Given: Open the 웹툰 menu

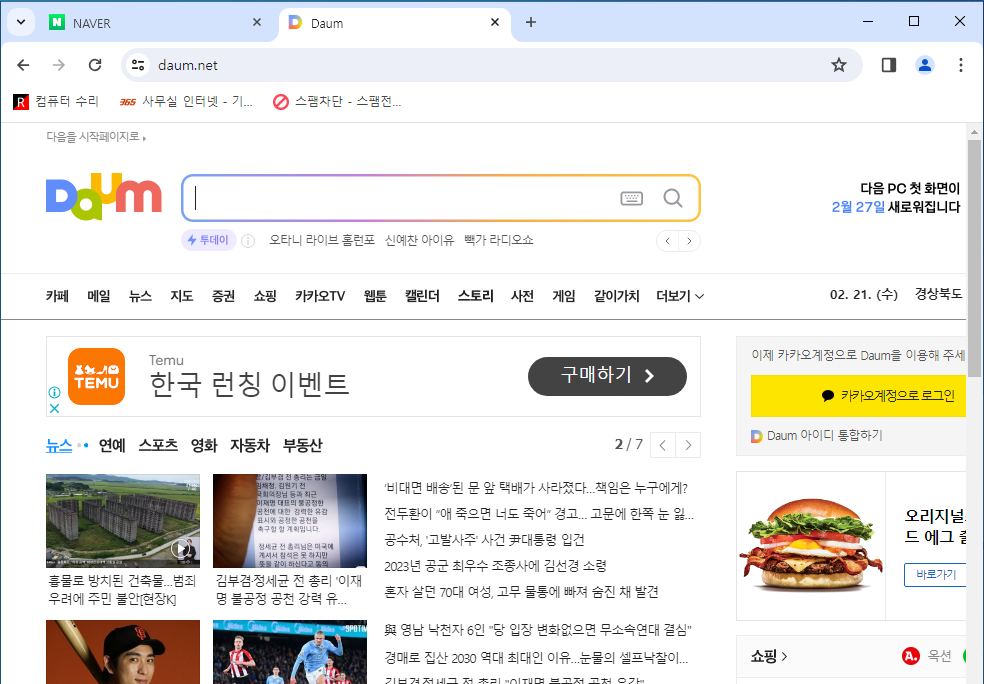Looking at the screenshot, I should (375, 296).
